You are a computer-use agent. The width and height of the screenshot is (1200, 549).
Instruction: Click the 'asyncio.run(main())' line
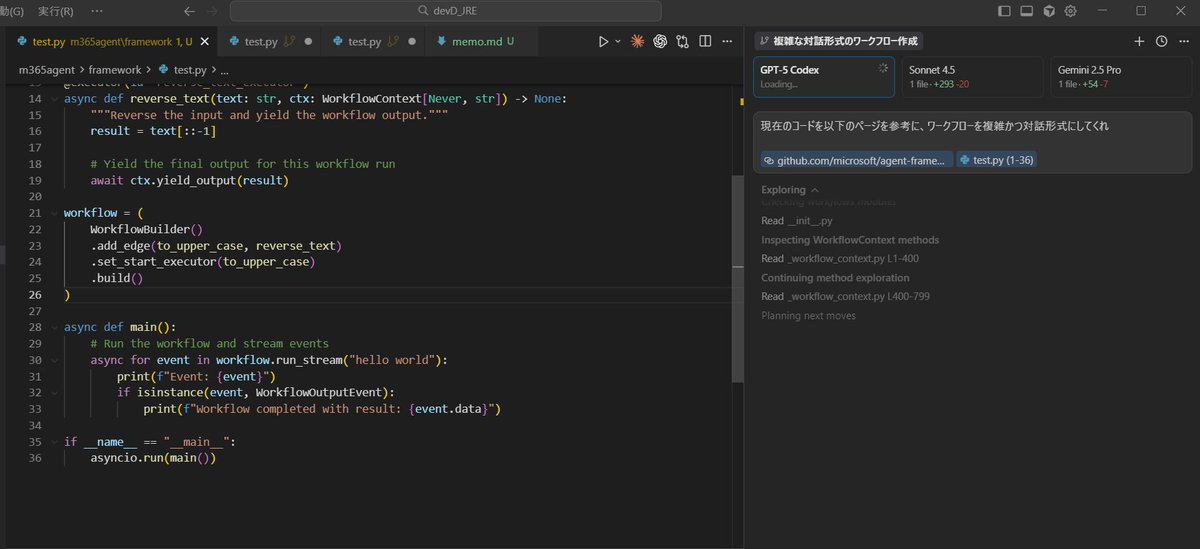pyautogui.click(x=153, y=458)
